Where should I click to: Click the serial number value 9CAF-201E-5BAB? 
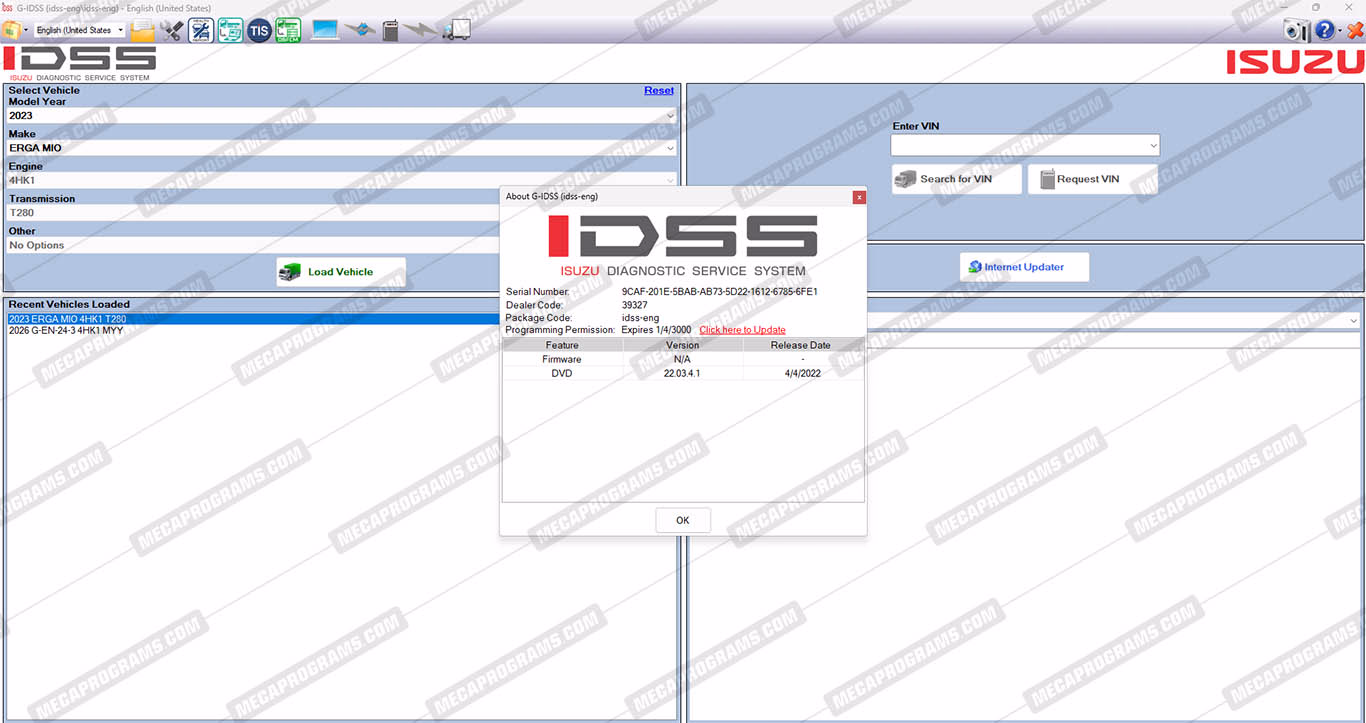point(720,292)
